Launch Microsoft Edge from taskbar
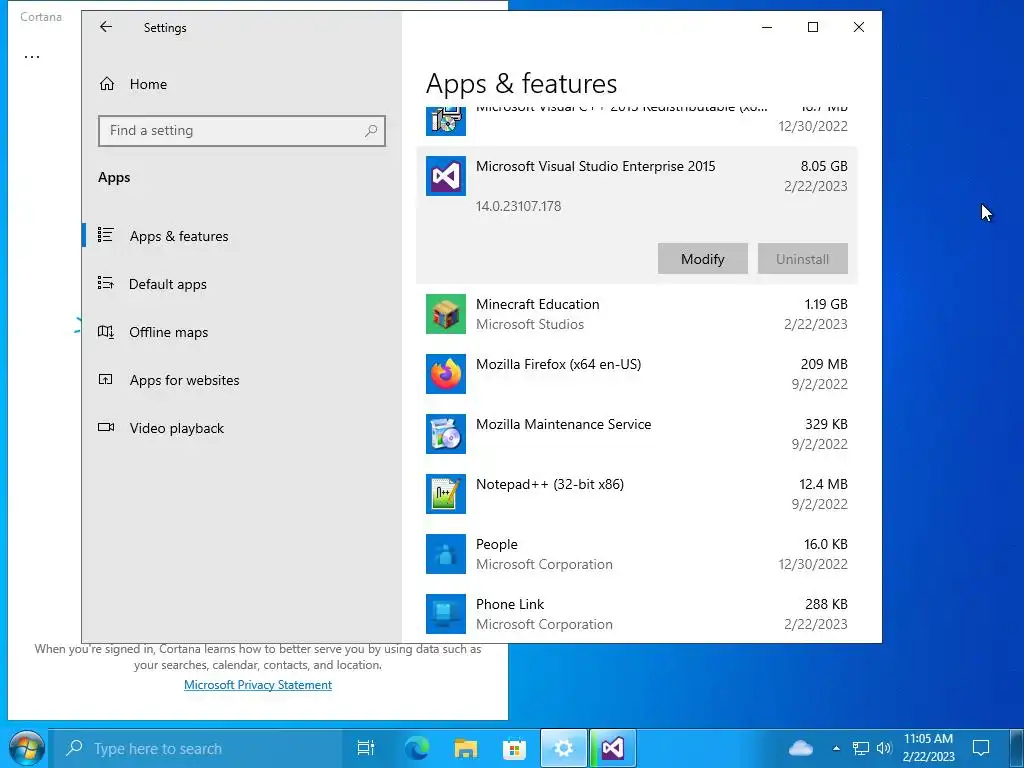 click(416, 748)
